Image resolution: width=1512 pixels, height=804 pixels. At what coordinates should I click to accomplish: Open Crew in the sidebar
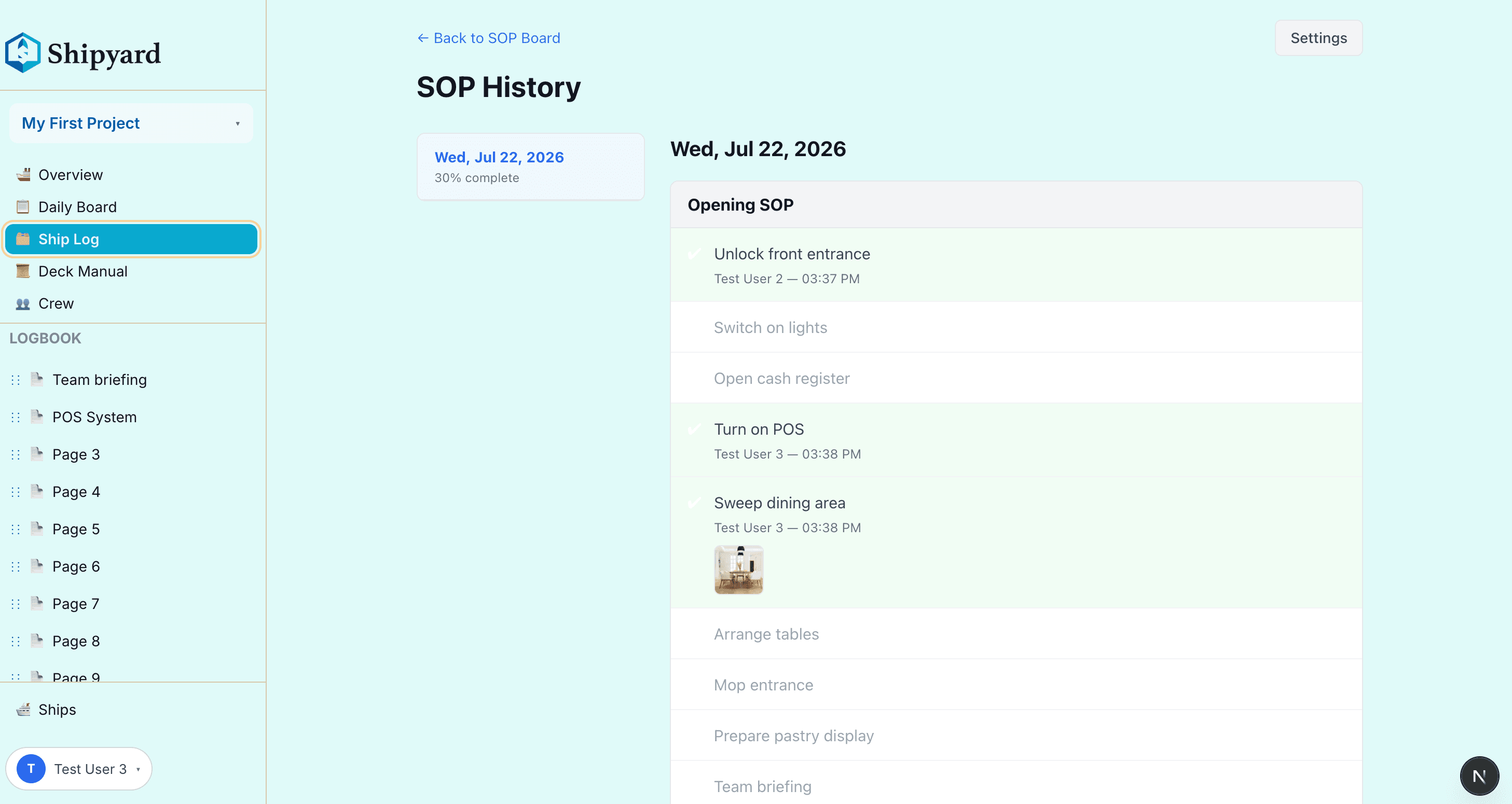pos(131,303)
